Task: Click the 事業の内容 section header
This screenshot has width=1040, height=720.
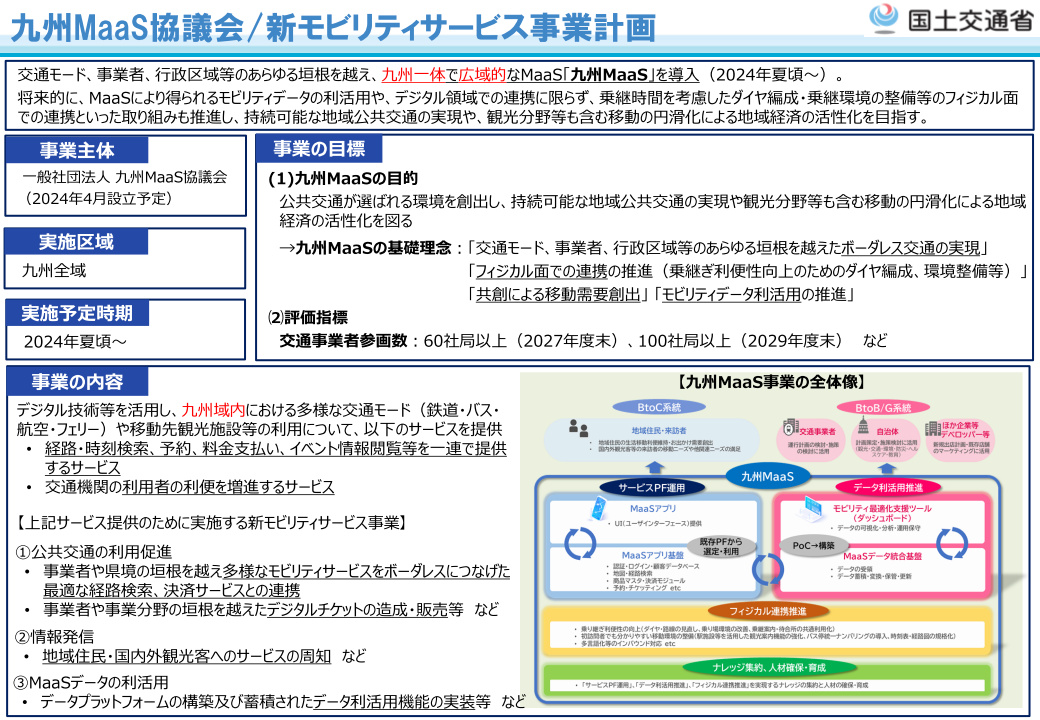Action: tap(77, 382)
